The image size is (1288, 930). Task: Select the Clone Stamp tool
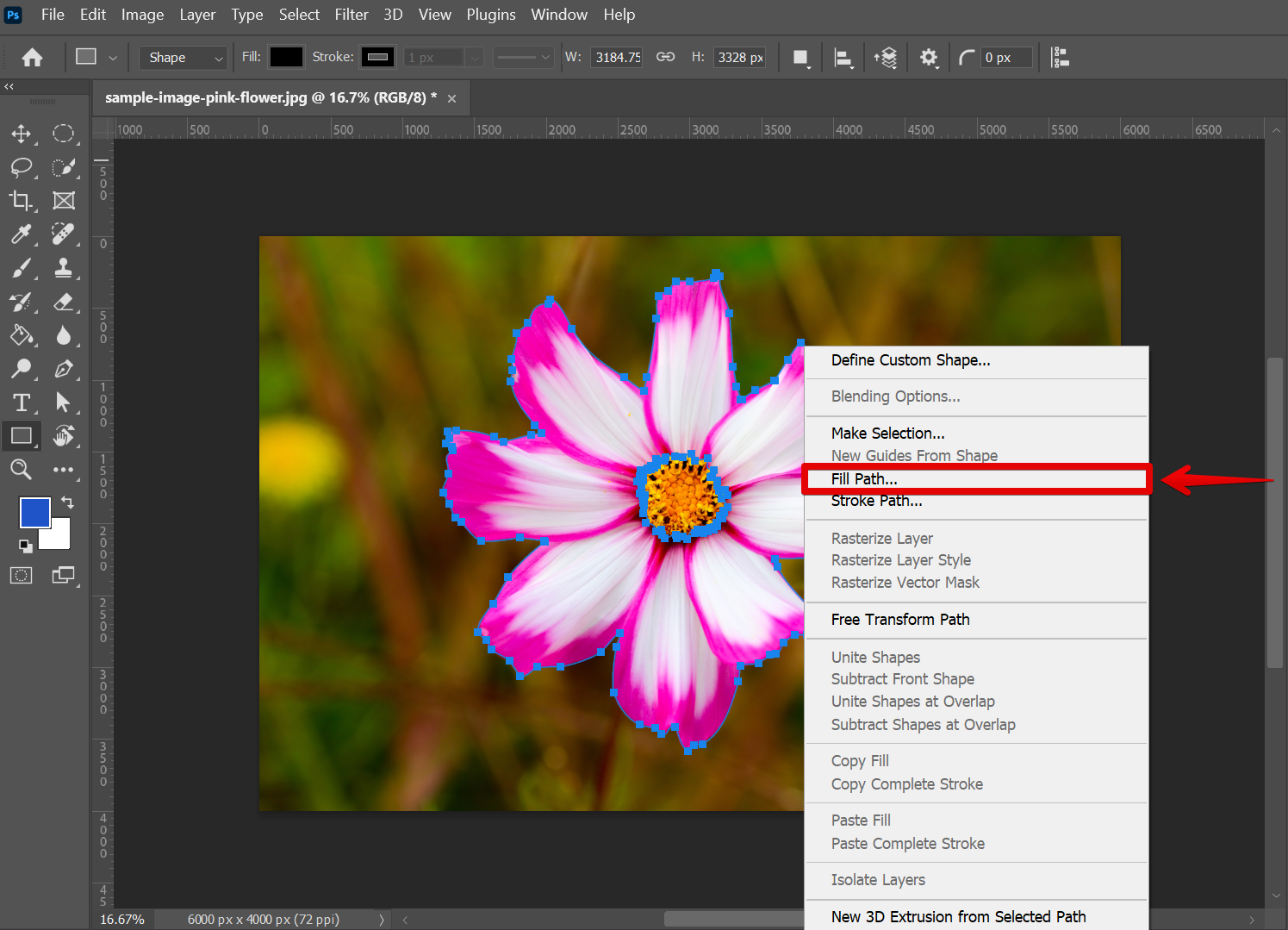click(x=63, y=268)
